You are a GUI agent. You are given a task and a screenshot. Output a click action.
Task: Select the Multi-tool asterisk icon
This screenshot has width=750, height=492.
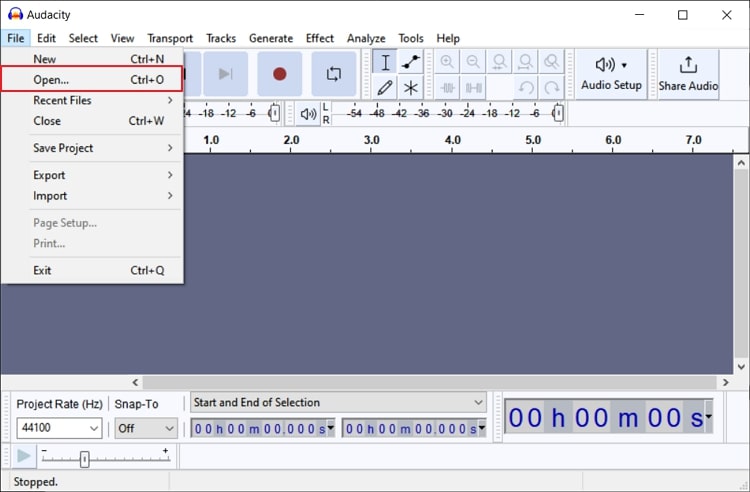(410, 88)
